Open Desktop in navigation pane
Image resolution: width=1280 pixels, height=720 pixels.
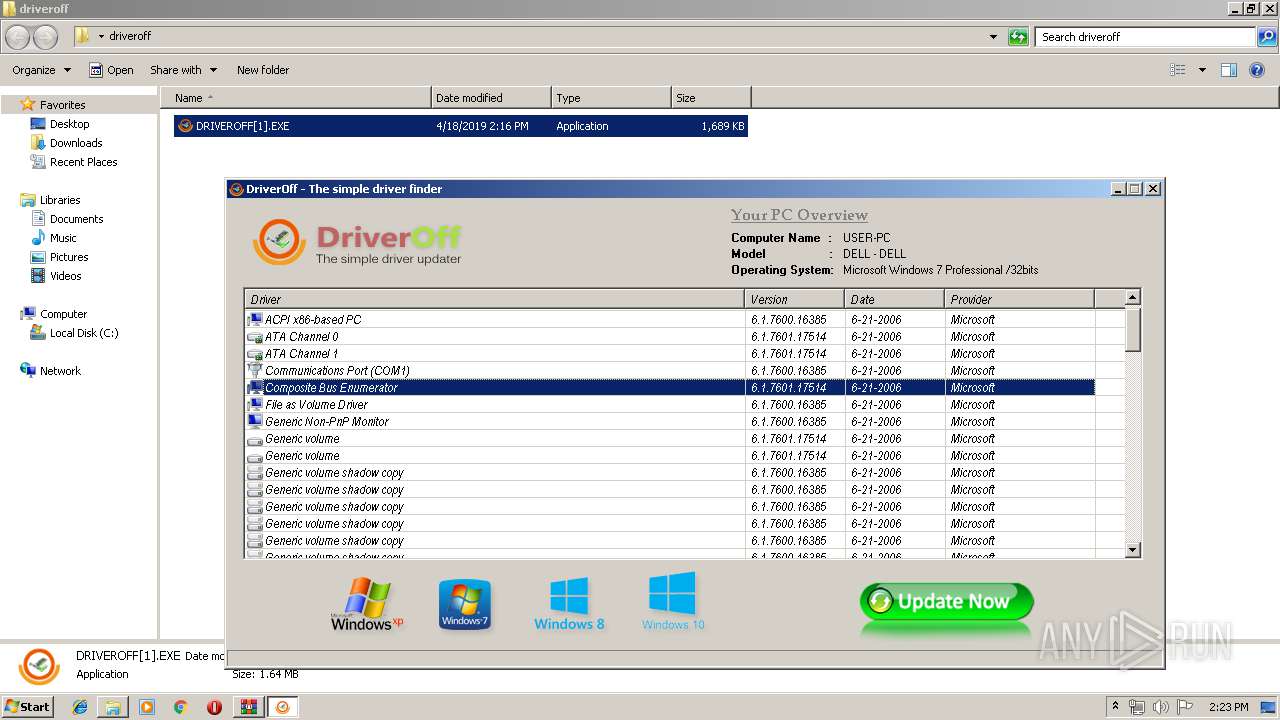[69, 124]
